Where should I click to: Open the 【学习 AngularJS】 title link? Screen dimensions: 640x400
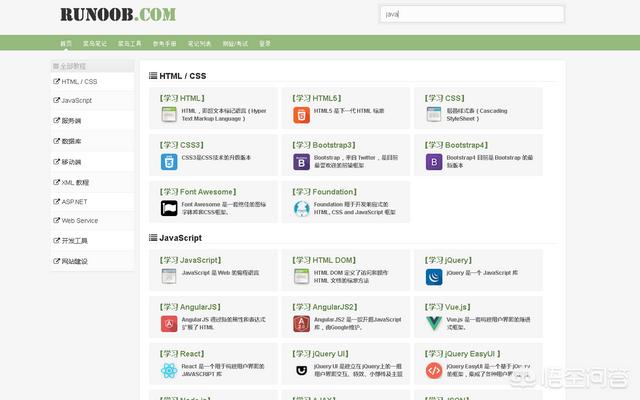(190, 307)
